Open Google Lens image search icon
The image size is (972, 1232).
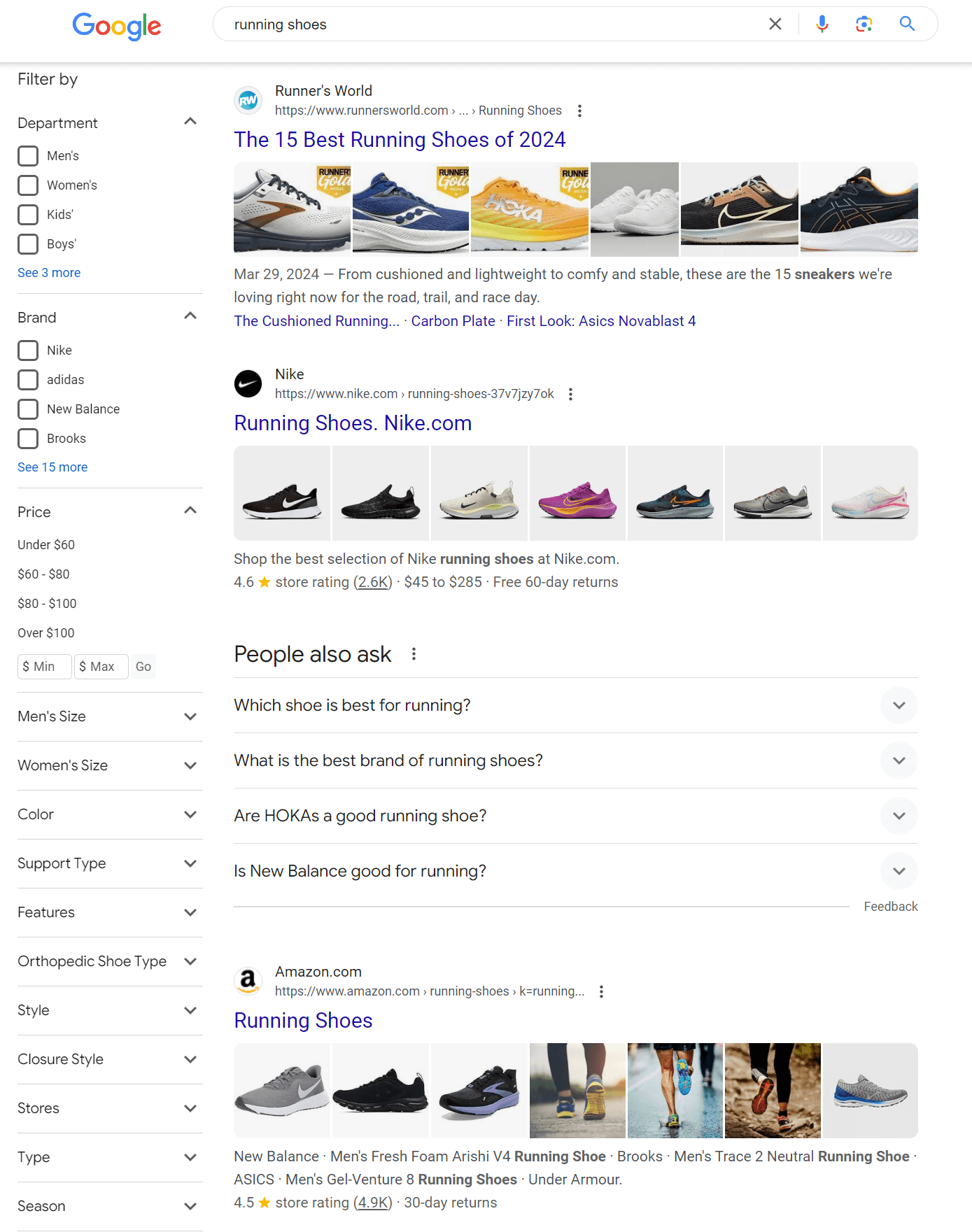click(864, 24)
